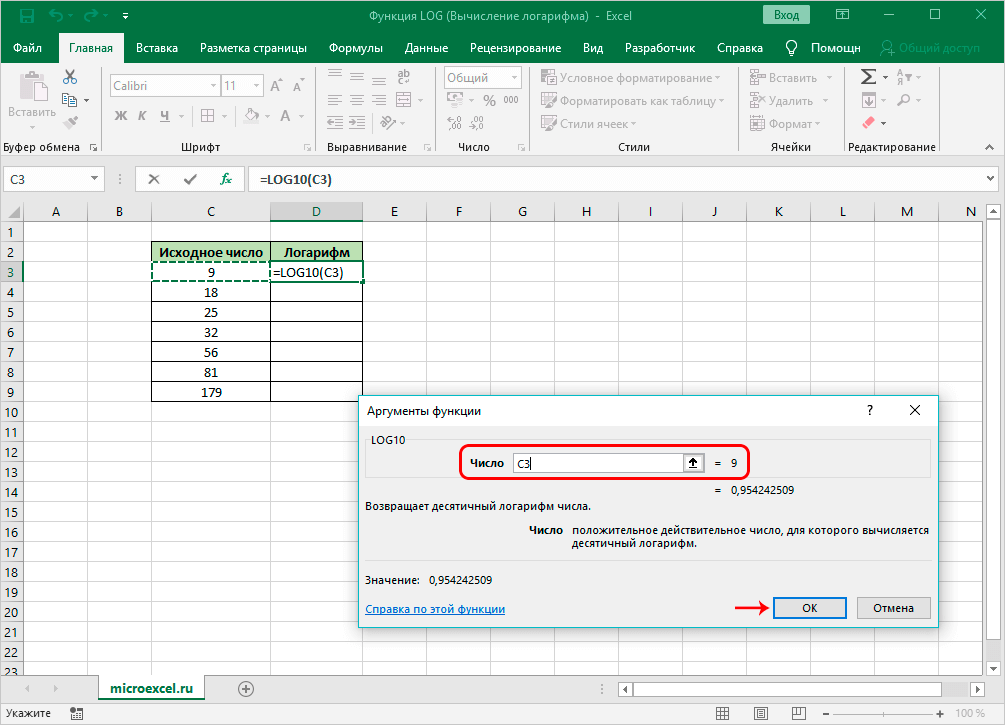This screenshot has height=725, width=1005.
Task: Open the Общий number format dropdown
Action: point(512,78)
